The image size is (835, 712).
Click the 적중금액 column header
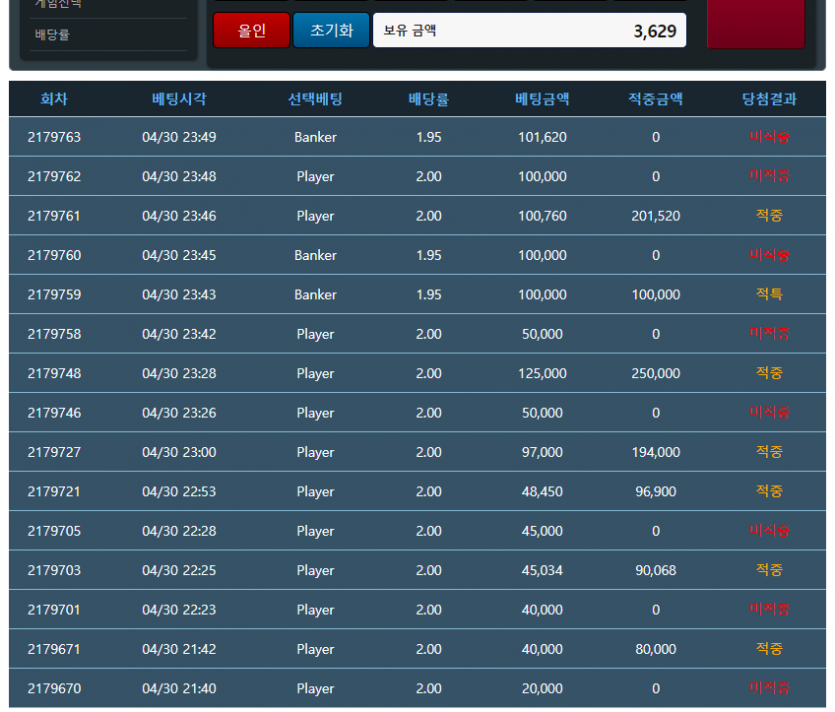(x=655, y=99)
